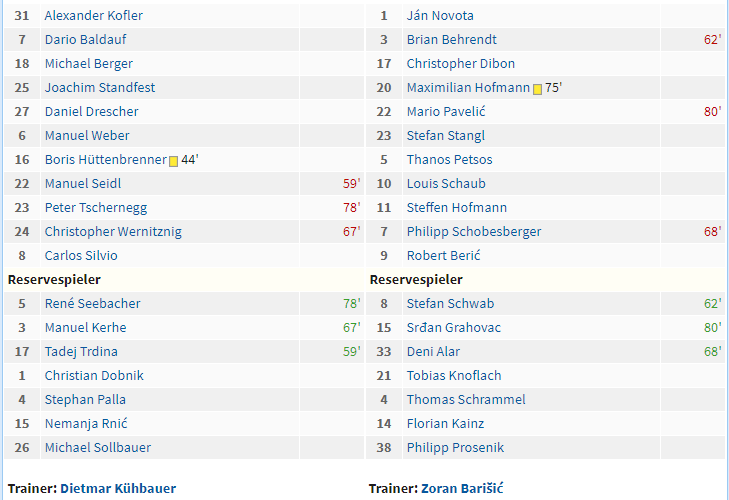This screenshot has width=729, height=500.
Task: Open Alexander Kofler player page
Action: (93, 16)
